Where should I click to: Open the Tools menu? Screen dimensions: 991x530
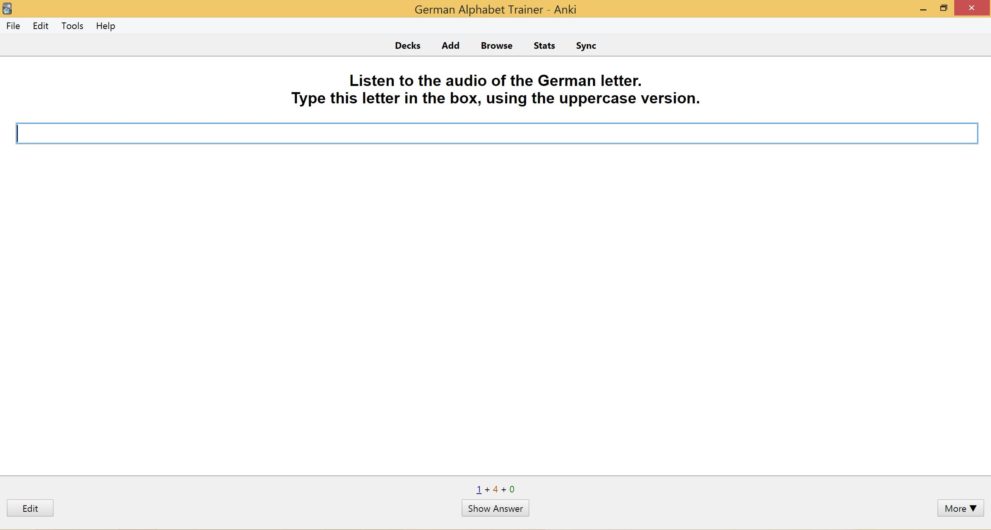72,26
